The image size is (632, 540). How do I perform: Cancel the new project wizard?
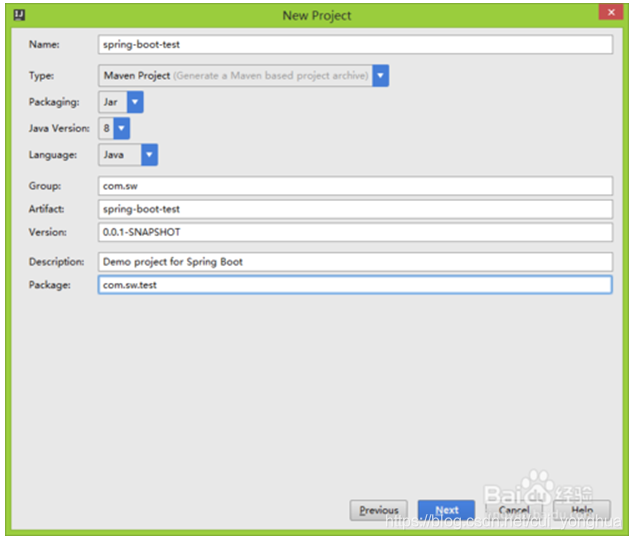coord(514,510)
